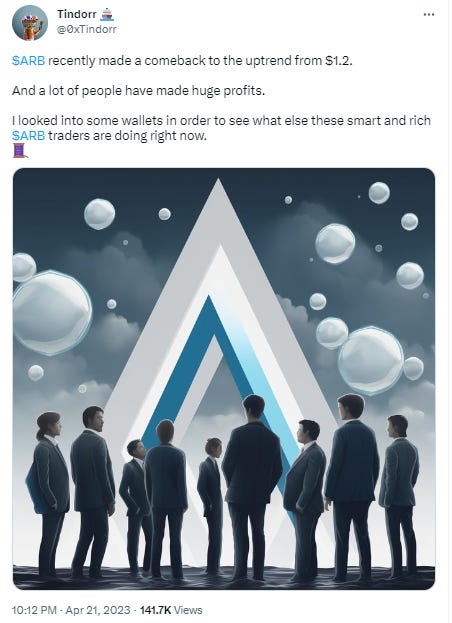This screenshot has width=452, height=623.
Task: Click the sentence about looking into wallets
Action: pos(221,128)
